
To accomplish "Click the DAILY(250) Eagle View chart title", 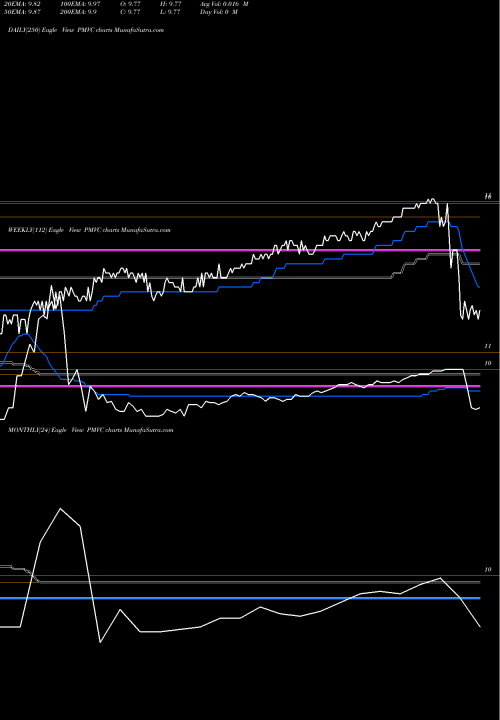I will 86,30.
